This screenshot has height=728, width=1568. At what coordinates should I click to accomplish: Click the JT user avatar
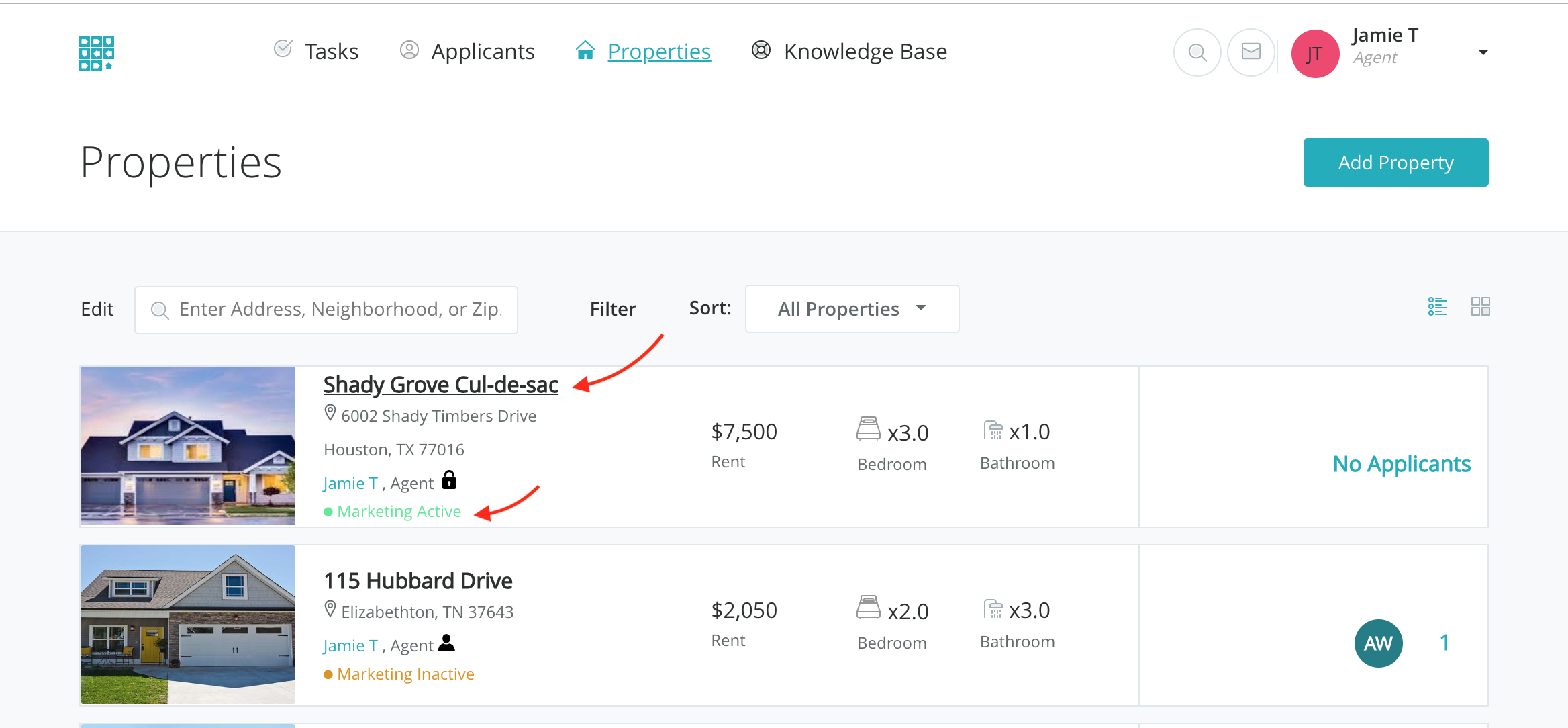pos(1315,54)
